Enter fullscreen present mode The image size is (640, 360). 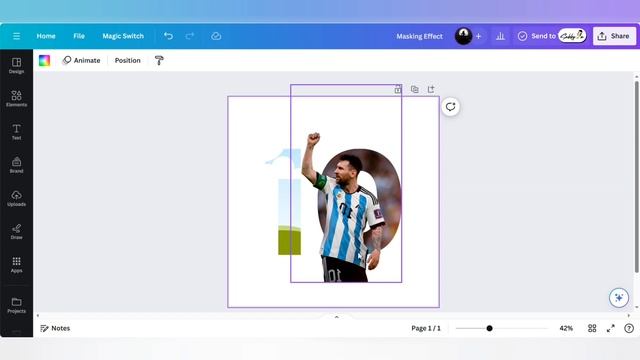click(x=611, y=328)
